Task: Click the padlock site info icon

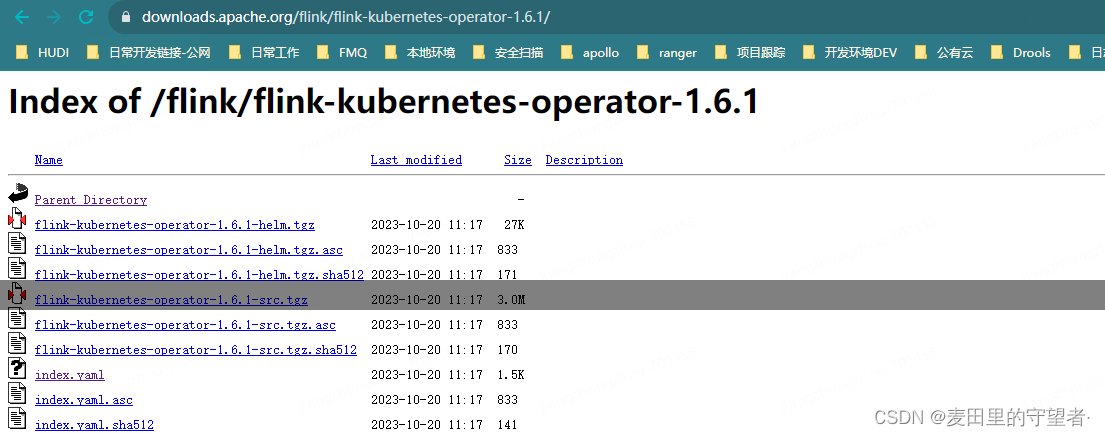Action: 126,17
